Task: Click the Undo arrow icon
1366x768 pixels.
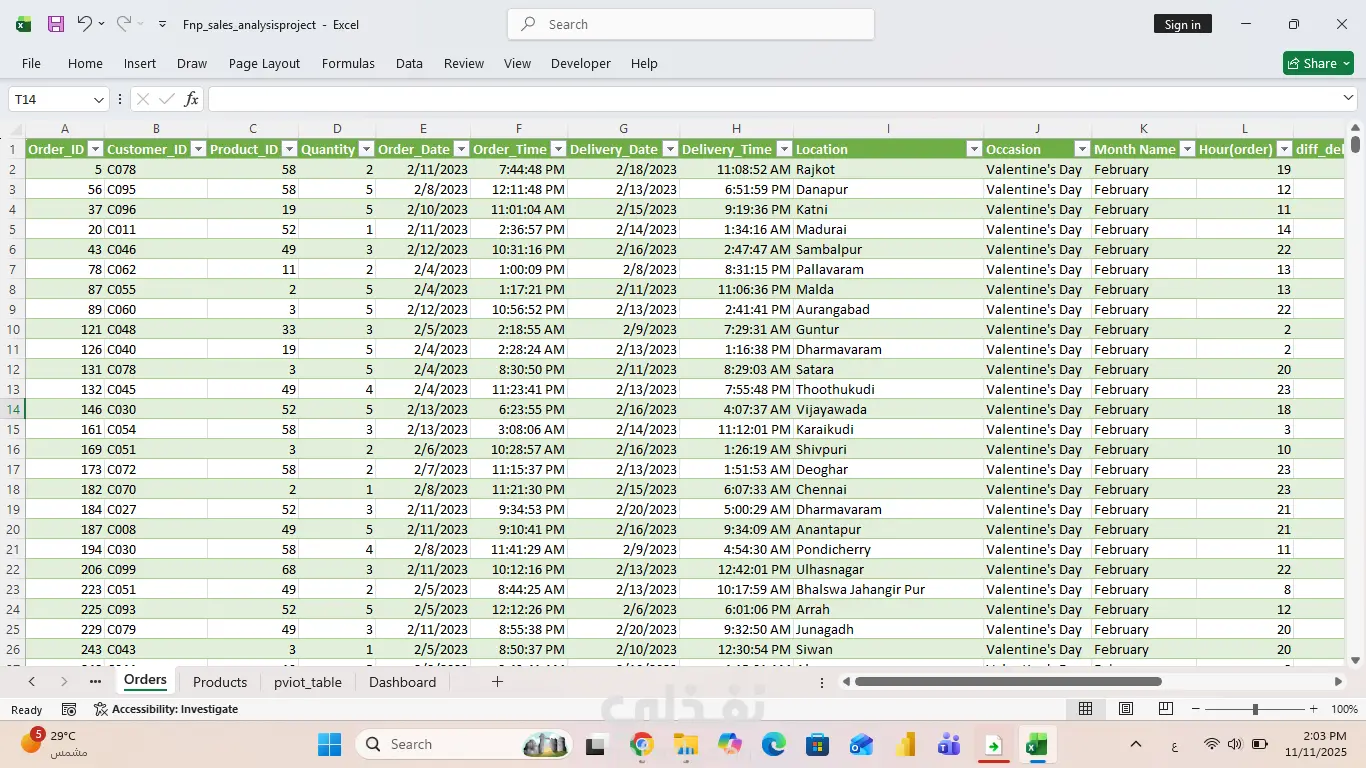Action: point(85,24)
